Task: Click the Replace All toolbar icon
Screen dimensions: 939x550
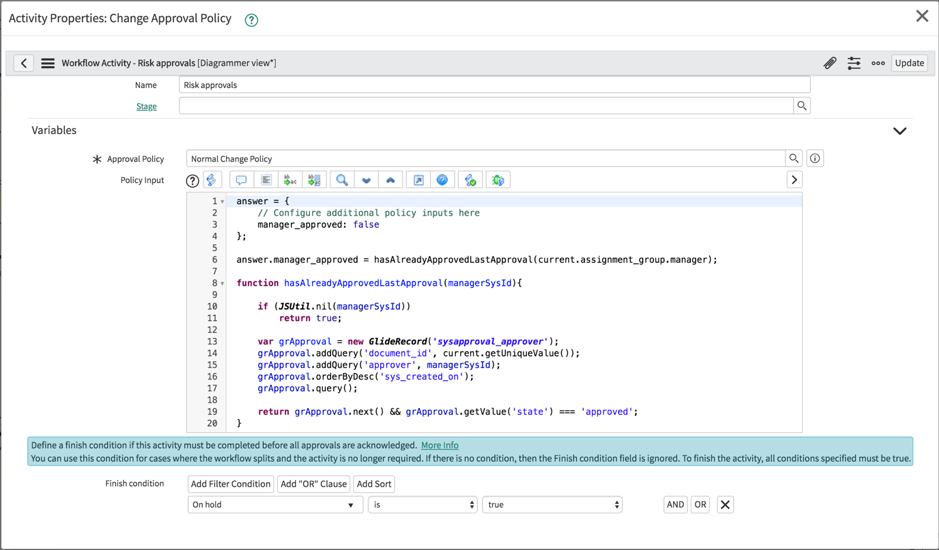Action: point(314,180)
